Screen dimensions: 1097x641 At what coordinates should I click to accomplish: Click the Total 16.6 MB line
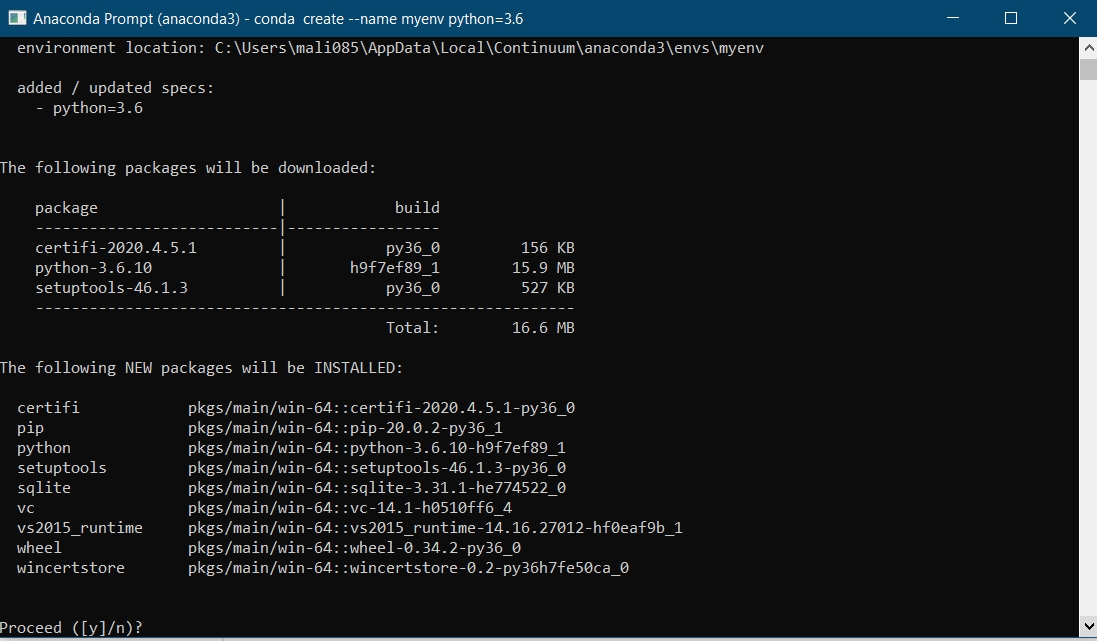click(x=480, y=328)
